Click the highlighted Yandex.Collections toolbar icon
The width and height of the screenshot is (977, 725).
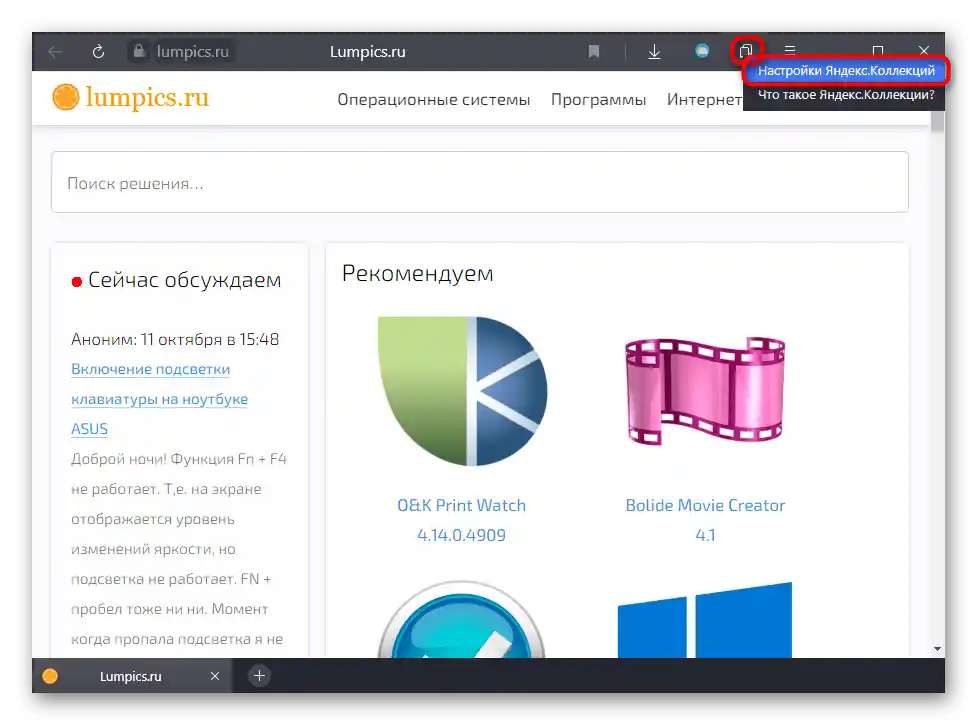point(746,49)
